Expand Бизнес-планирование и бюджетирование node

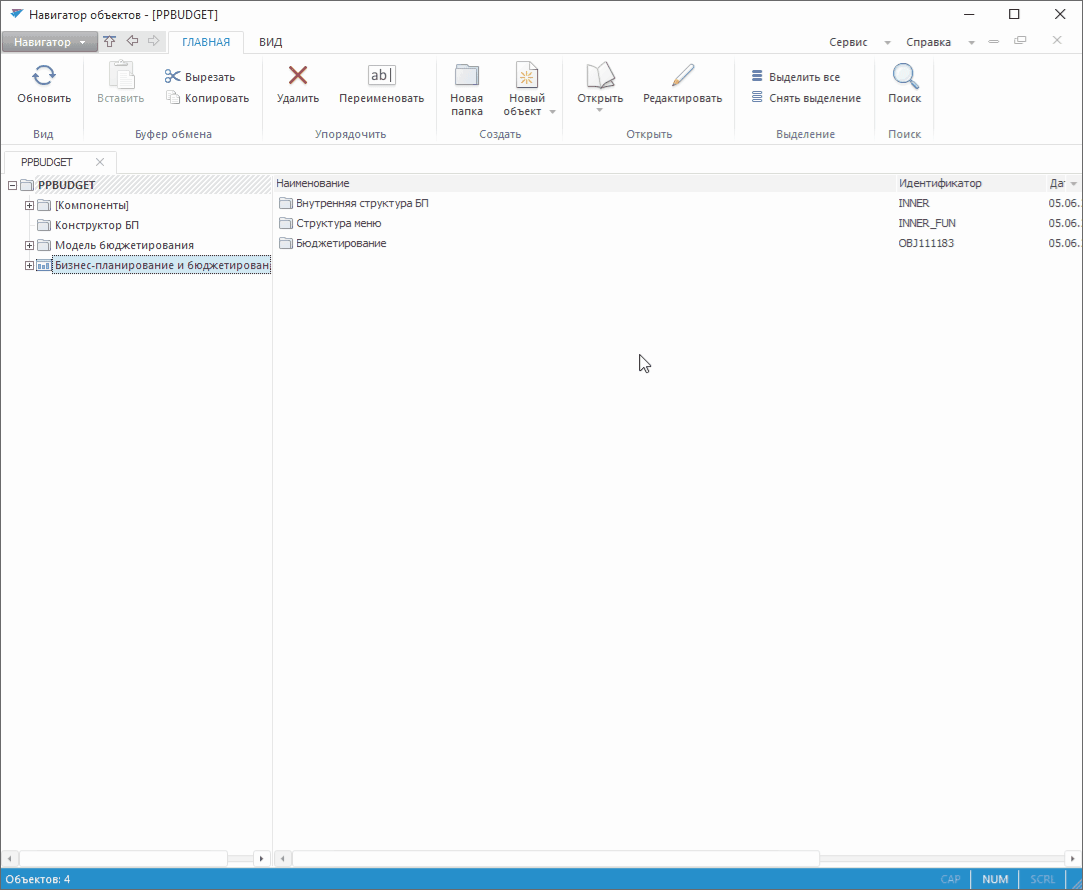29,265
